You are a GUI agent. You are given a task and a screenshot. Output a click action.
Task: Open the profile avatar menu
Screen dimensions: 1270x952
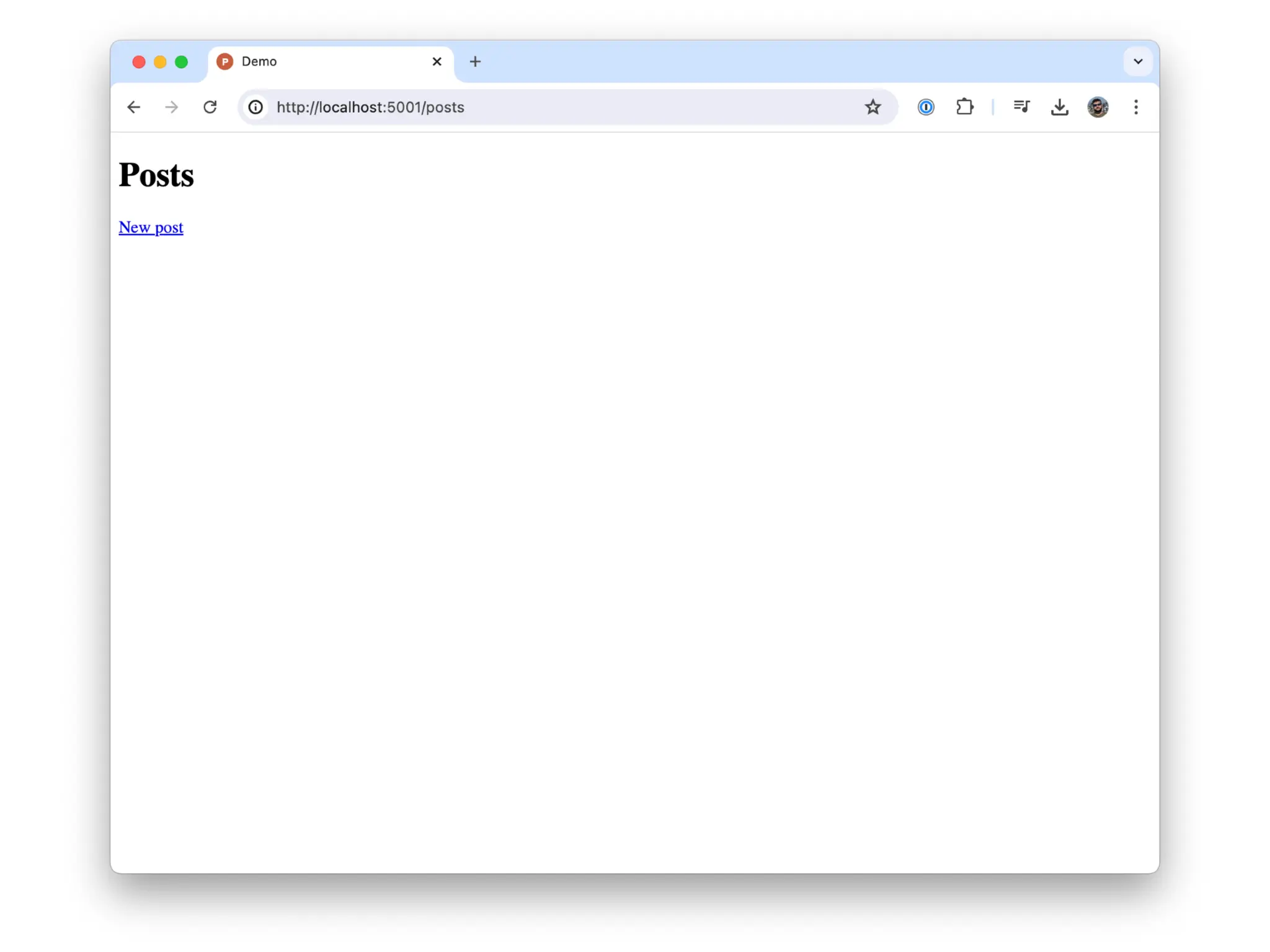click(1098, 107)
